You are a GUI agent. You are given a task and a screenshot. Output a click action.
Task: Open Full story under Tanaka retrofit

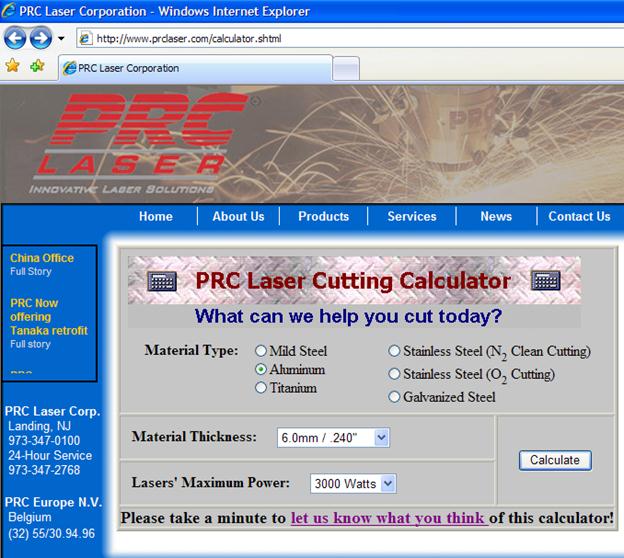click(30, 344)
